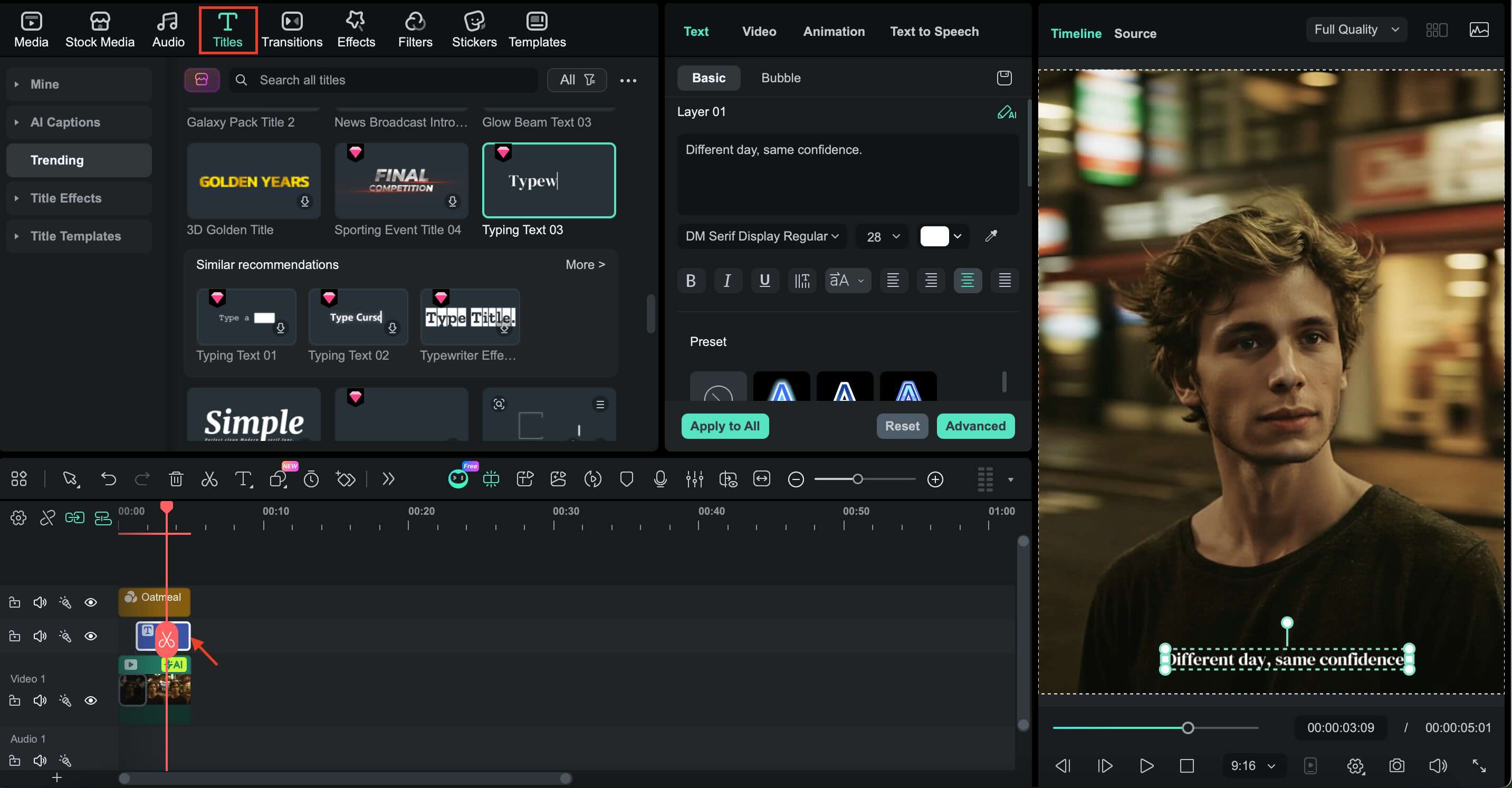Take a snapshot with camera icon
Image resolution: width=1512 pixels, height=788 pixels.
(x=1396, y=765)
